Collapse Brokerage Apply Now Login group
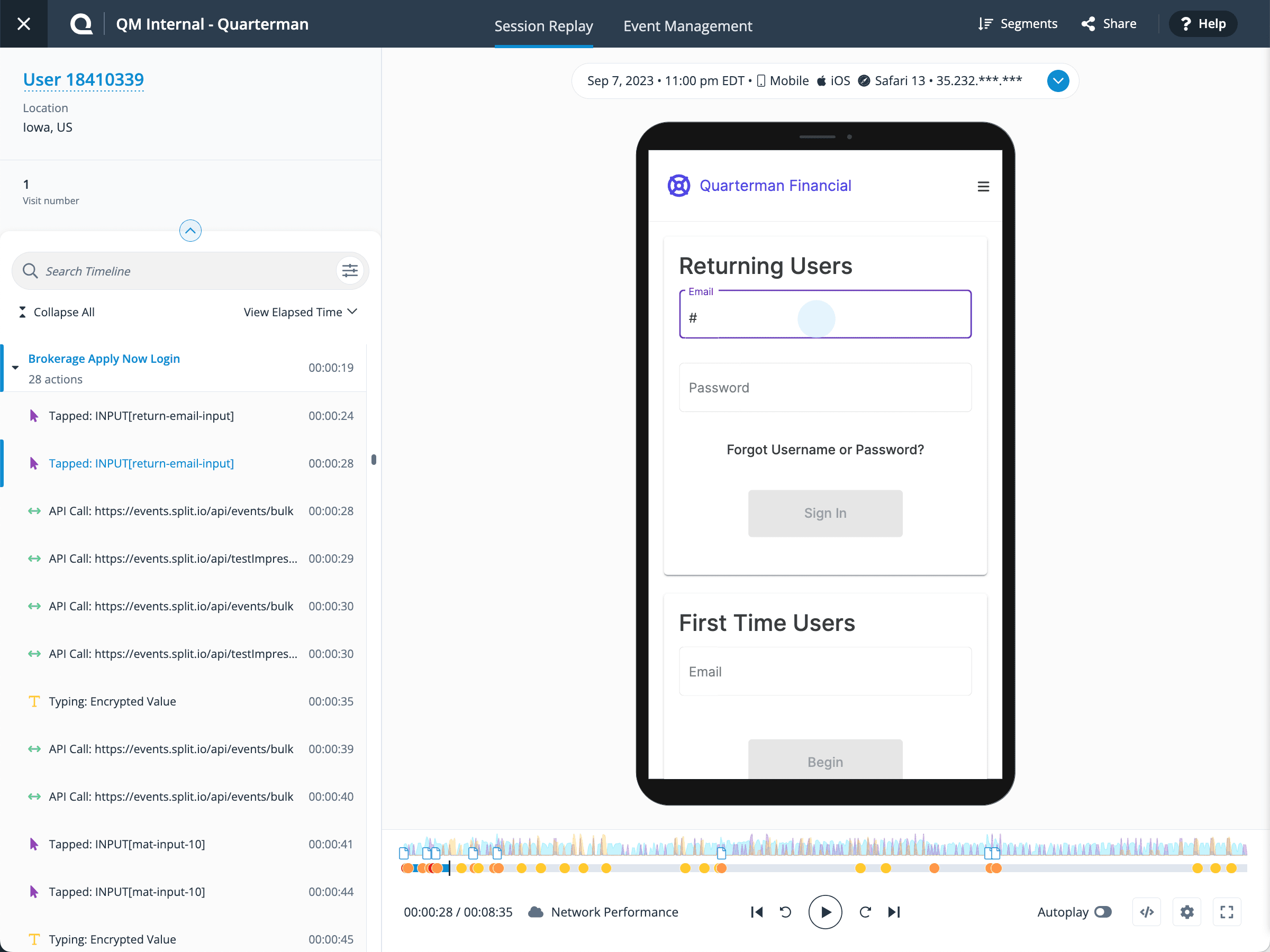The width and height of the screenshot is (1270, 952). pyautogui.click(x=15, y=368)
